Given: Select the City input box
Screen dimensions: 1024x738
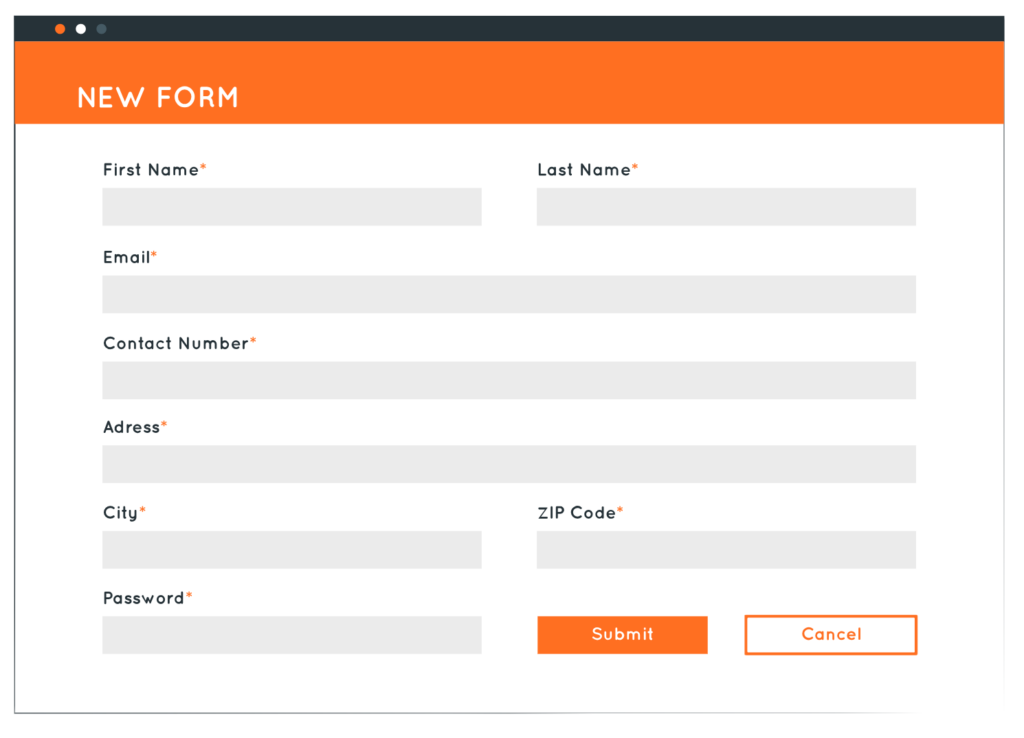Looking at the screenshot, I should (x=291, y=550).
